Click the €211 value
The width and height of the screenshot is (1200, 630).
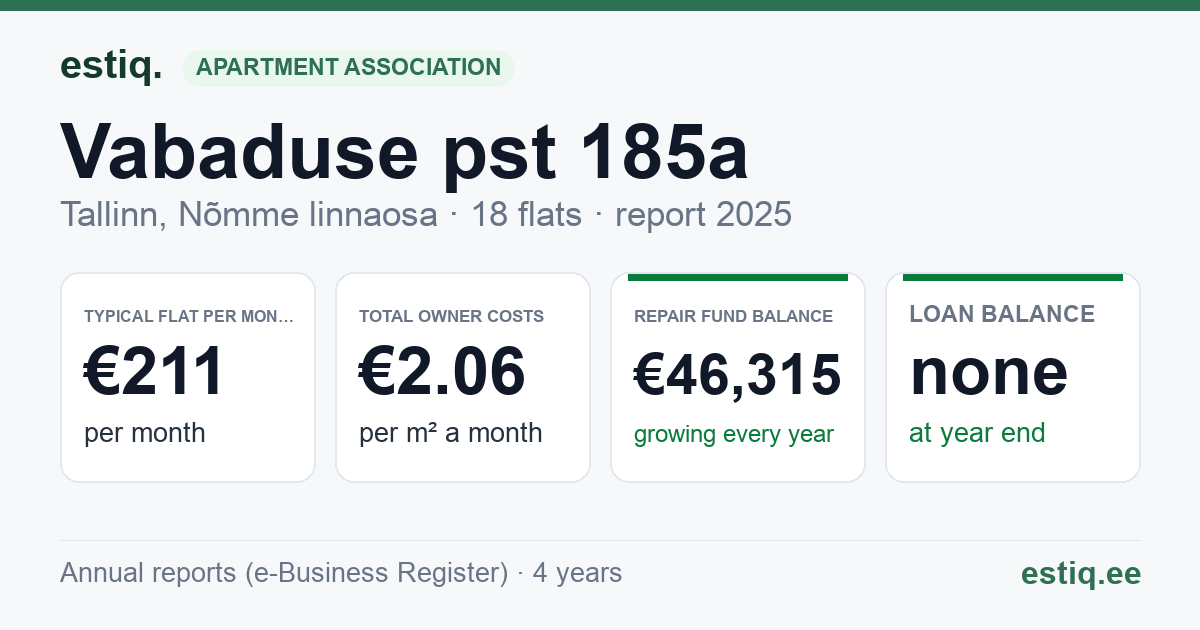coord(154,372)
